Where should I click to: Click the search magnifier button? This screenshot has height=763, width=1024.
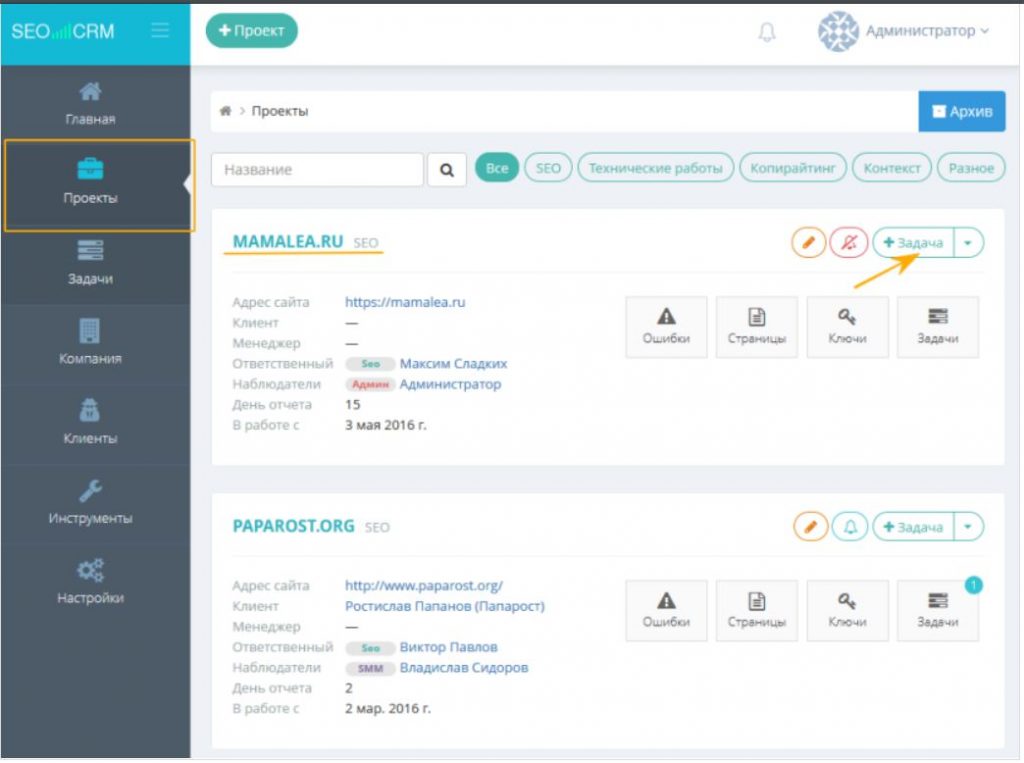click(447, 170)
